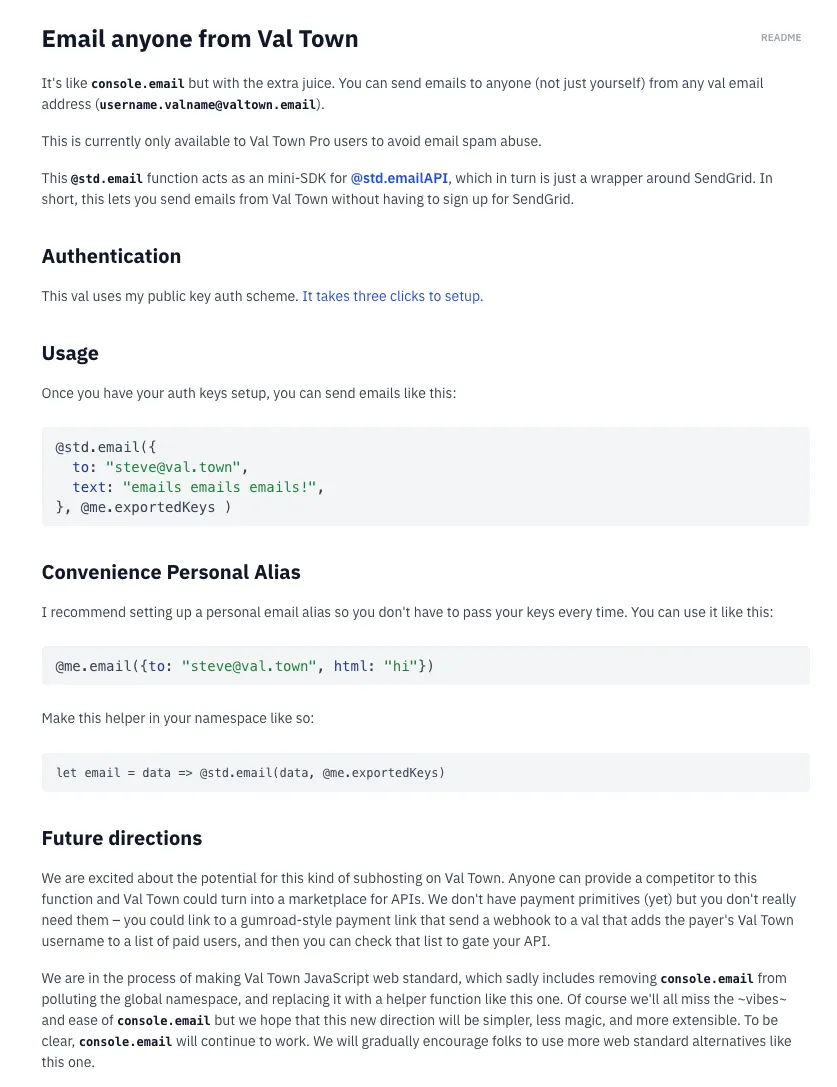Click the bold @std.email inline code
837x1087 pixels.
107,179
